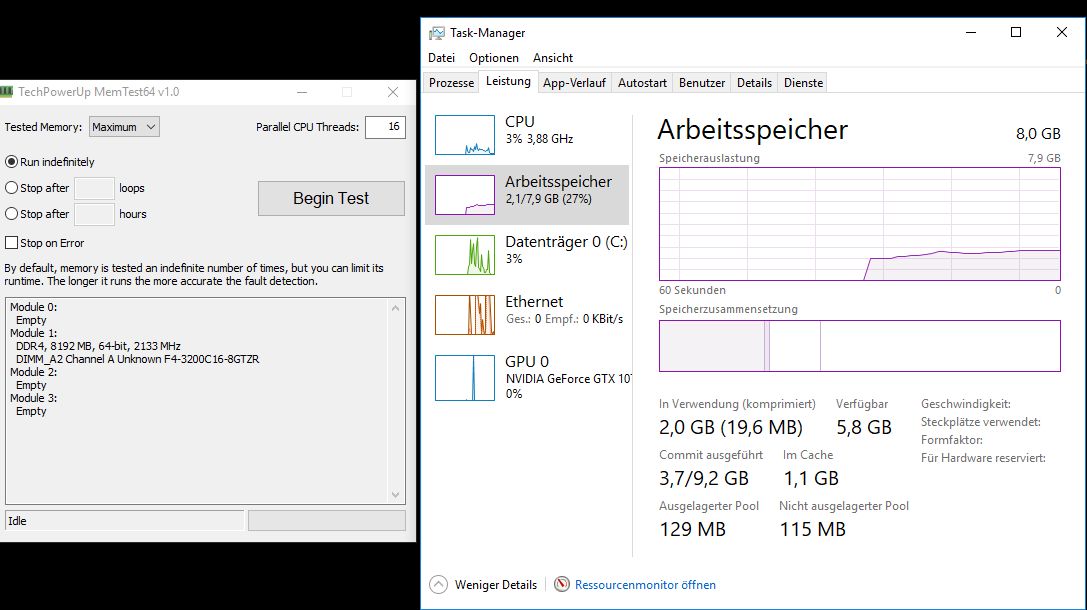Click the '2,0 GB (19,6 MB)' value
Screen dimensions: 1087x610
coord(731,427)
